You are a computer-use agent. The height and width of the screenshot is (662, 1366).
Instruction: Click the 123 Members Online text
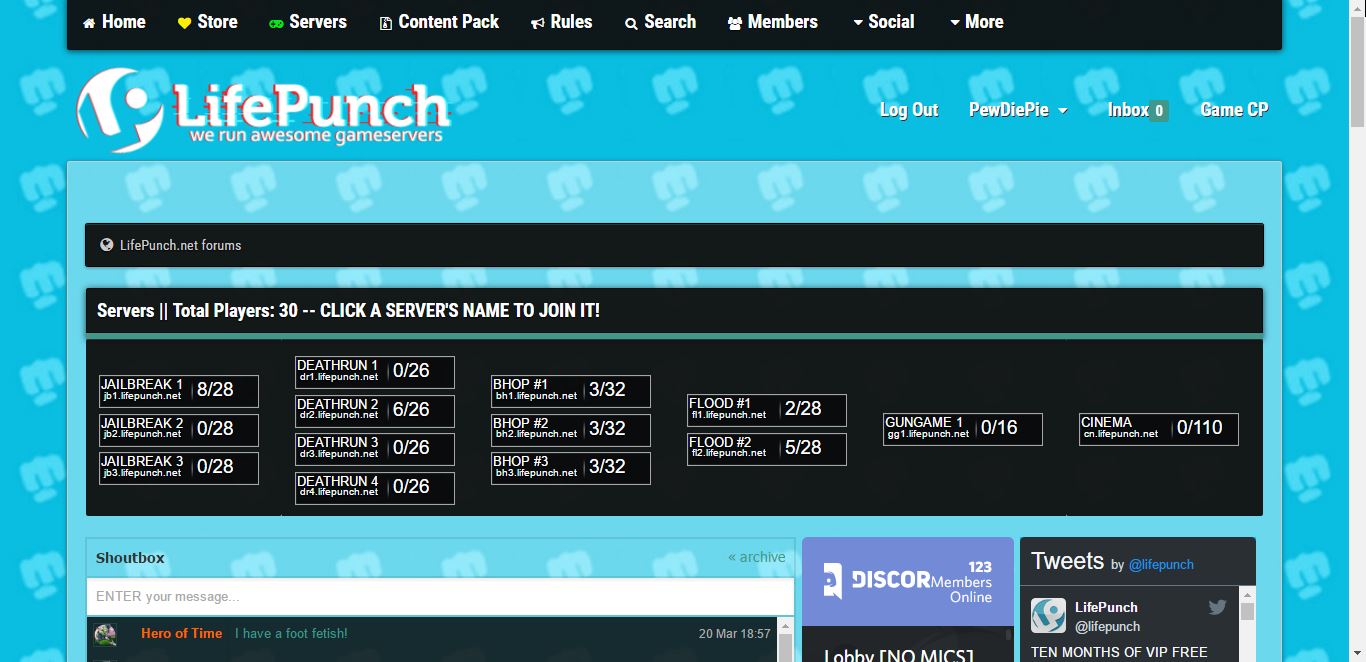pos(961,582)
